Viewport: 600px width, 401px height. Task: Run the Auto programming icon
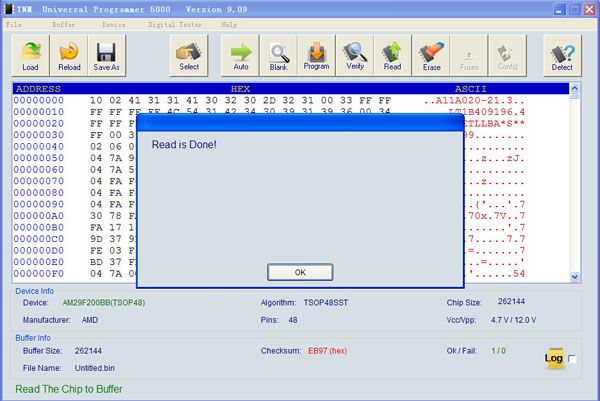coord(241,55)
